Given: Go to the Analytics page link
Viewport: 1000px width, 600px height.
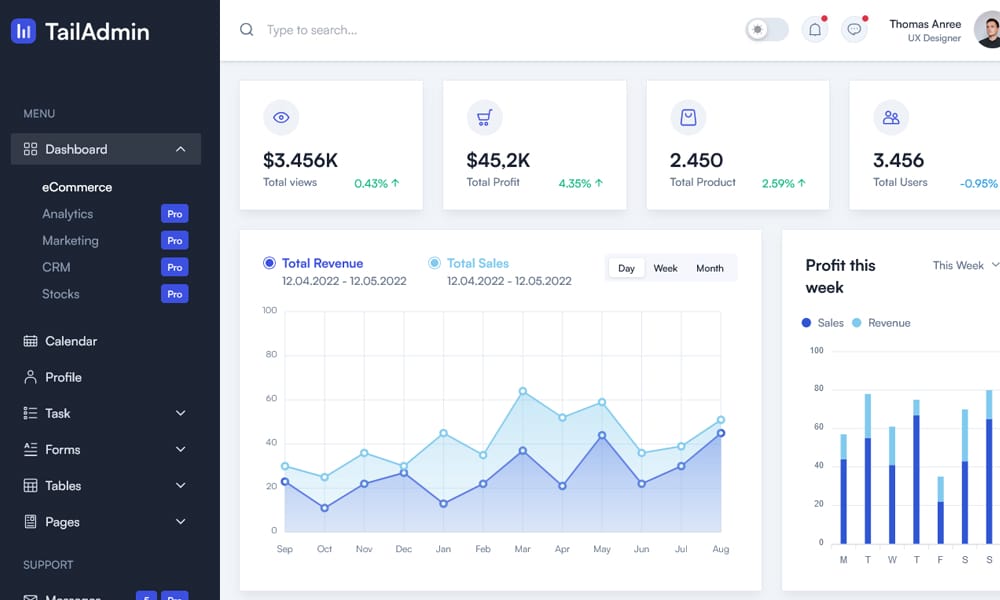Looking at the screenshot, I should point(67,214).
